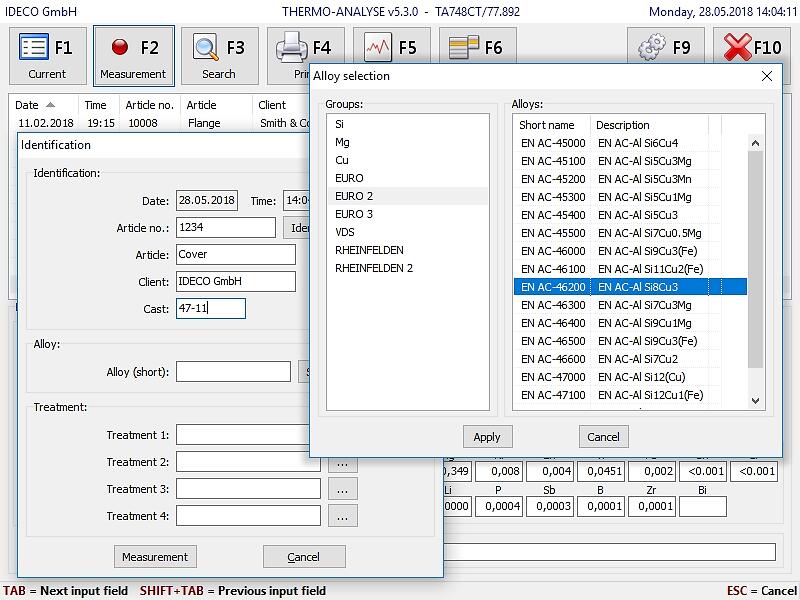Screen dimensions: 800x600
Task: Close the Alloy selection dialog
Action: click(x=767, y=76)
